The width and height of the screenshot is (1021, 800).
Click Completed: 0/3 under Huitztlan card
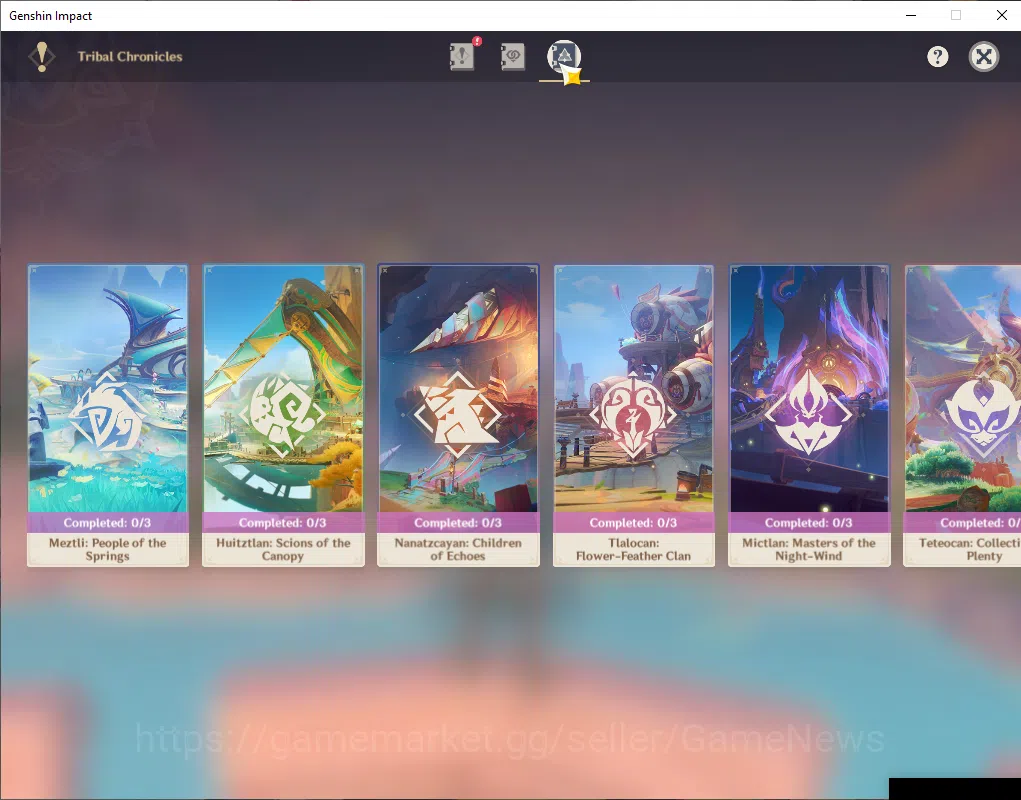point(283,523)
